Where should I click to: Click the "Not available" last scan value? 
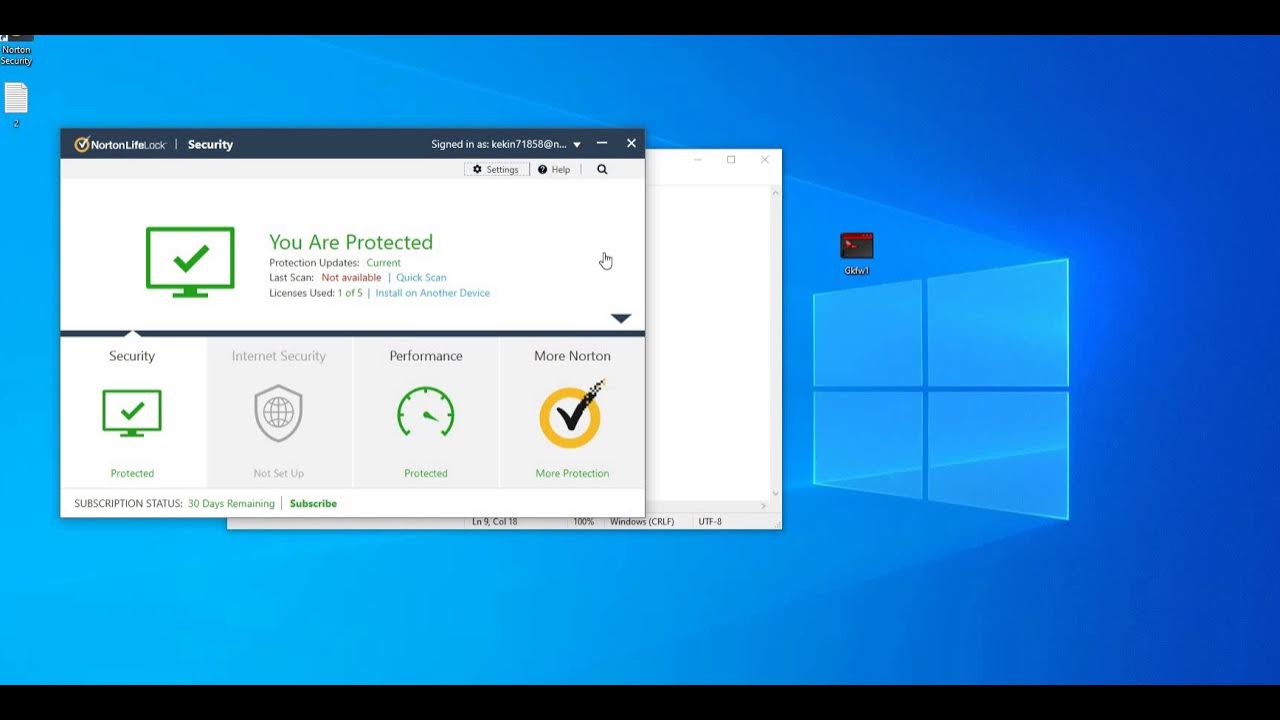(351, 278)
